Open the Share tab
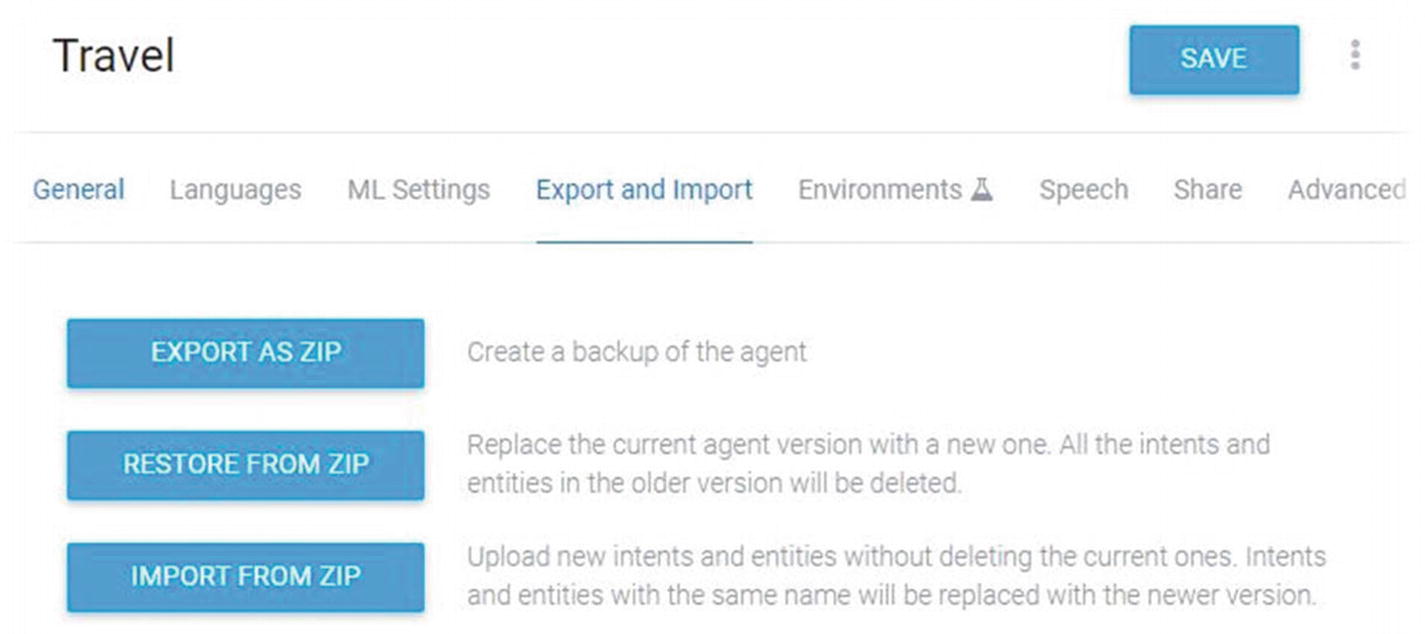1425x634 pixels. point(1208,189)
